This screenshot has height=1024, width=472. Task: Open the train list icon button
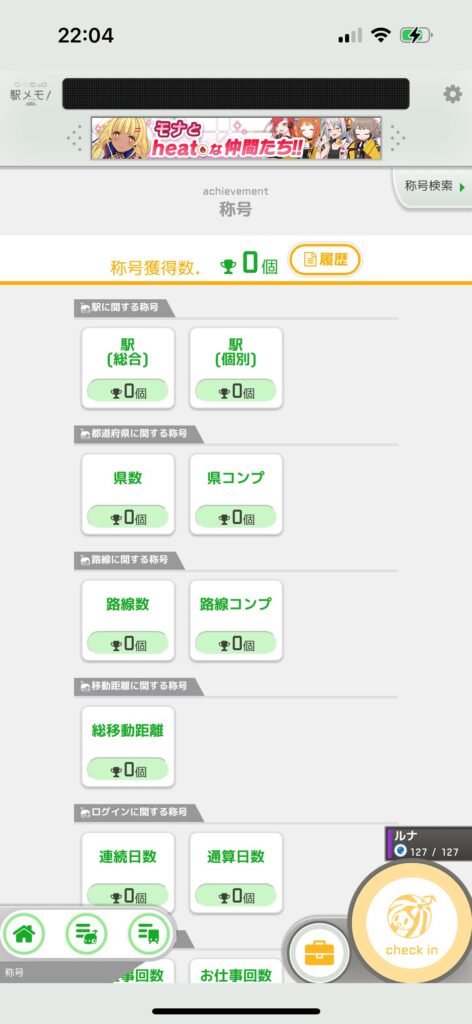[149, 935]
